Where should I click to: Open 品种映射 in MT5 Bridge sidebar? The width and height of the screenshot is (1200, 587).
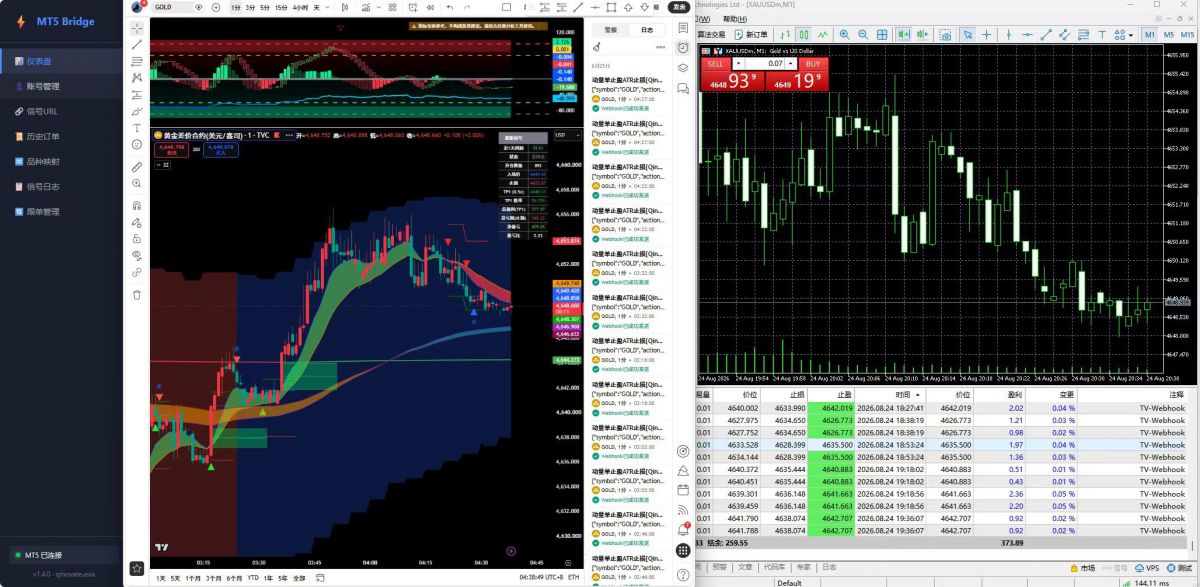coord(62,161)
